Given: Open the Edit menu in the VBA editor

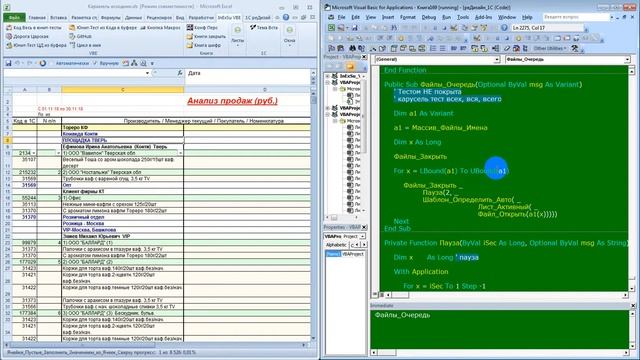Looking at the screenshot, I should point(356,17).
